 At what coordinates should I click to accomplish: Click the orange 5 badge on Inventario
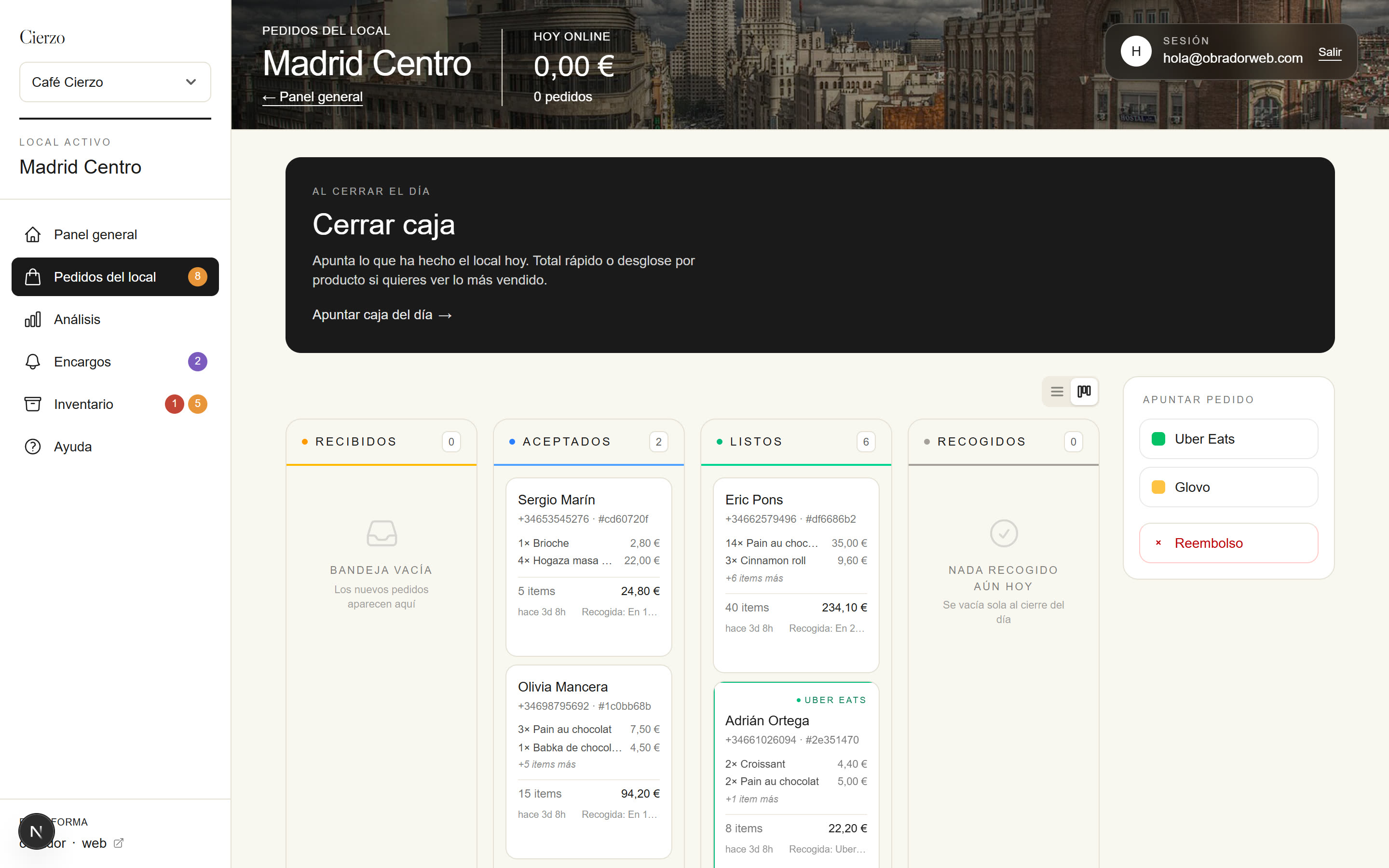pyautogui.click(x=197, y=404)
